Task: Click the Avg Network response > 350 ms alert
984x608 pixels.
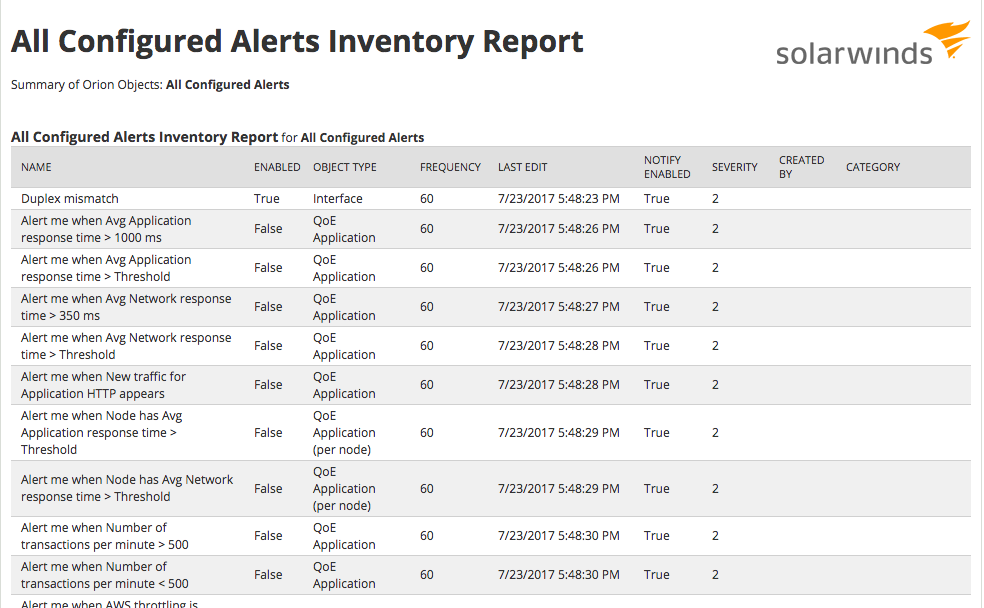Action: point(125,307)
